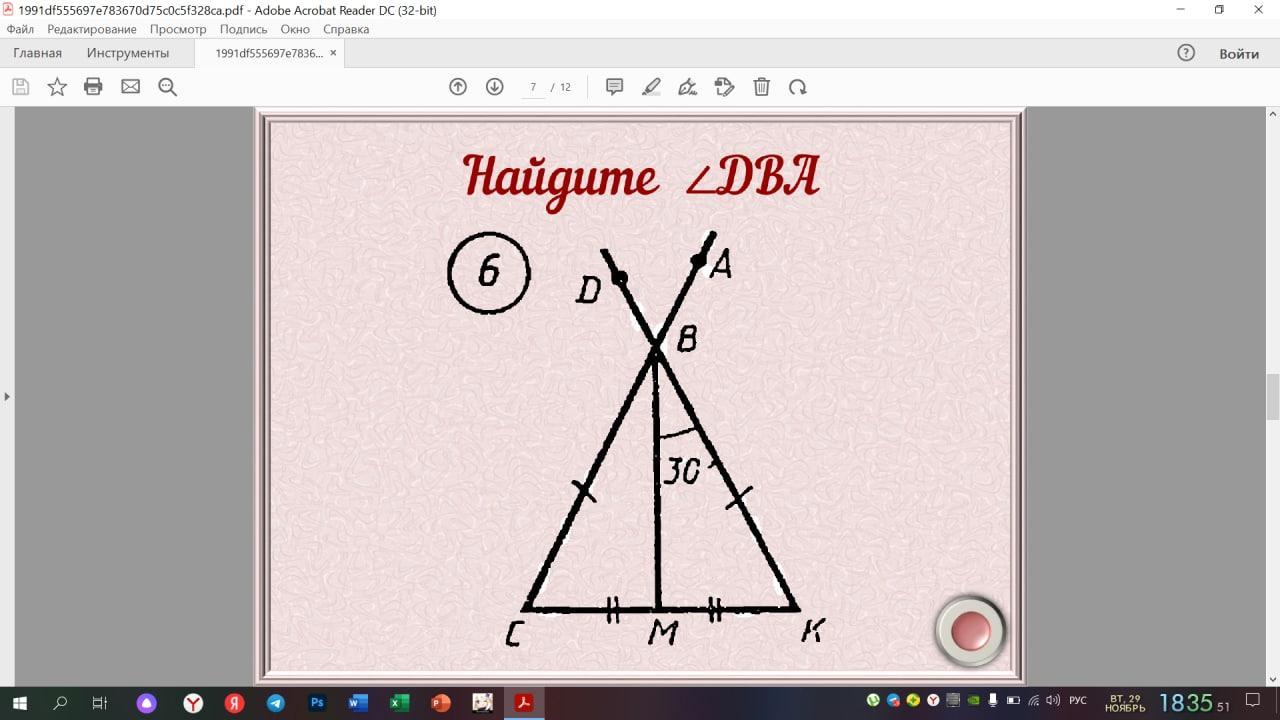The width and height of the screenshot is (1280, 720).
Task: Send the file by email
Action: point(130,87)
